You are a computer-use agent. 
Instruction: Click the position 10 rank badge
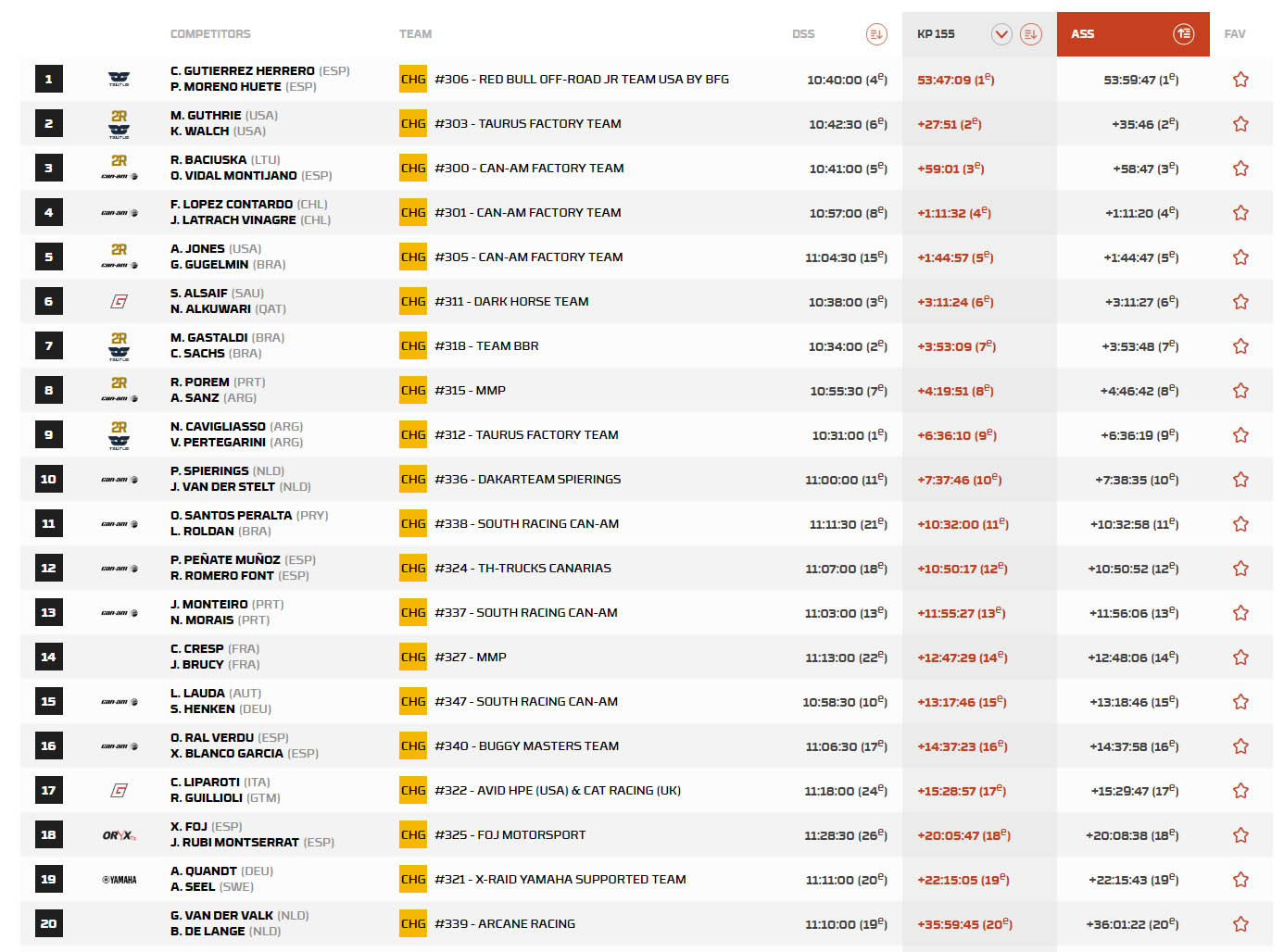49,480
